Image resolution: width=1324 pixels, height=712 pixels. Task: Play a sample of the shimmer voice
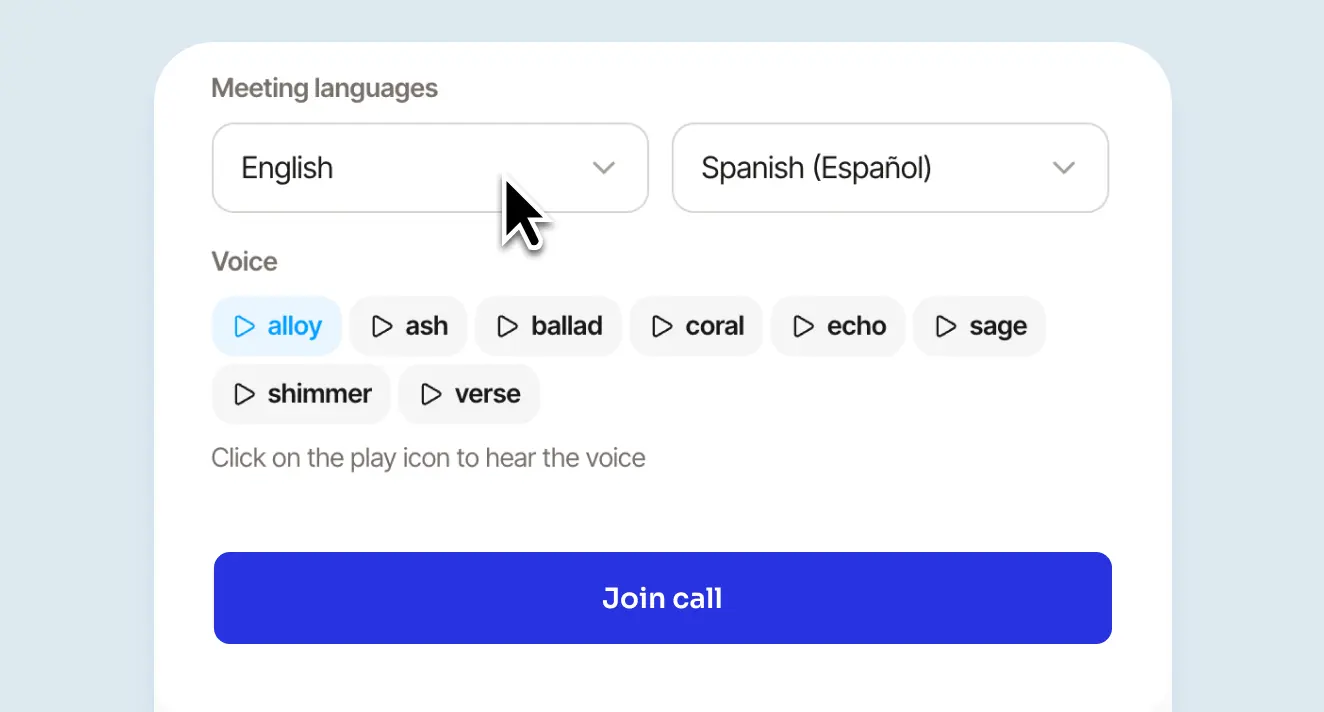pyautogui.click(x=243, y=393)
